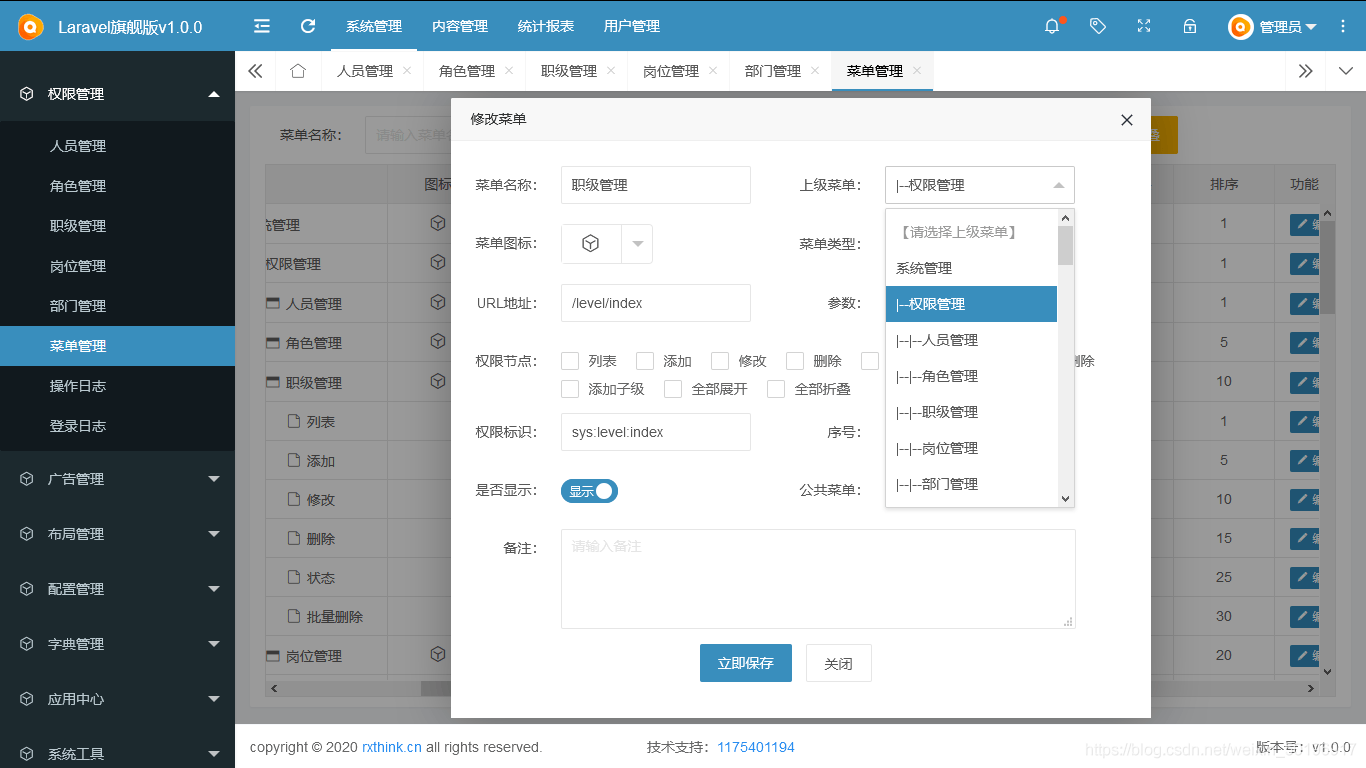
Task: Close the 菜单管理 tab via its X
Action: coord(917,71)
